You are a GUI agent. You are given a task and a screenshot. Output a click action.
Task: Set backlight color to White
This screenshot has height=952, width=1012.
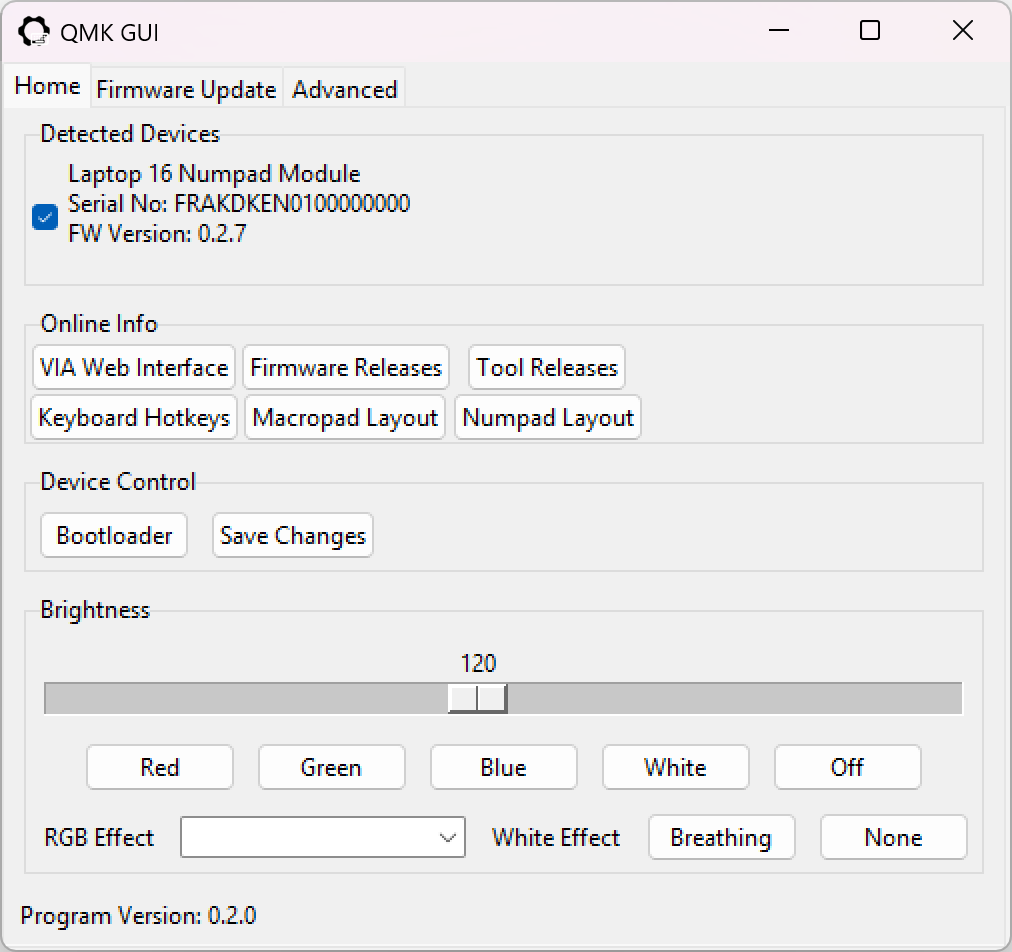(676, 767)
